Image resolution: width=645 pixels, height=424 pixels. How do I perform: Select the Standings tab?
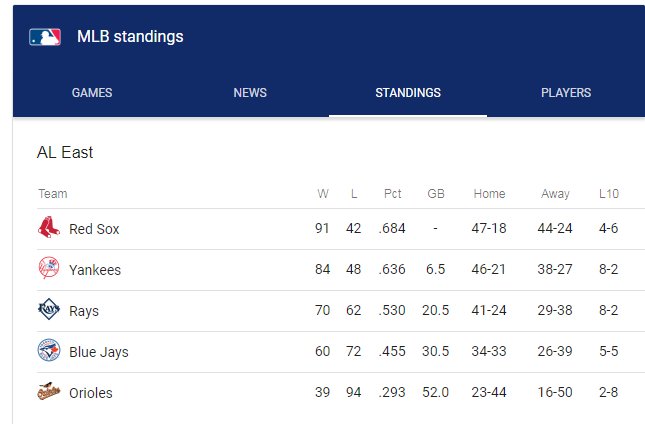408,93
